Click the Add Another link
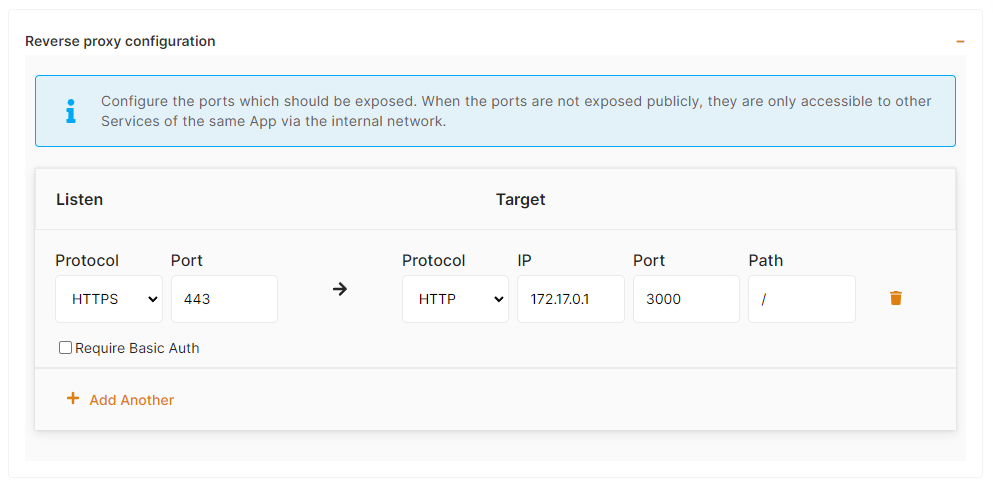Viewport: 993px width, 489px height. (x=131, y=400)
